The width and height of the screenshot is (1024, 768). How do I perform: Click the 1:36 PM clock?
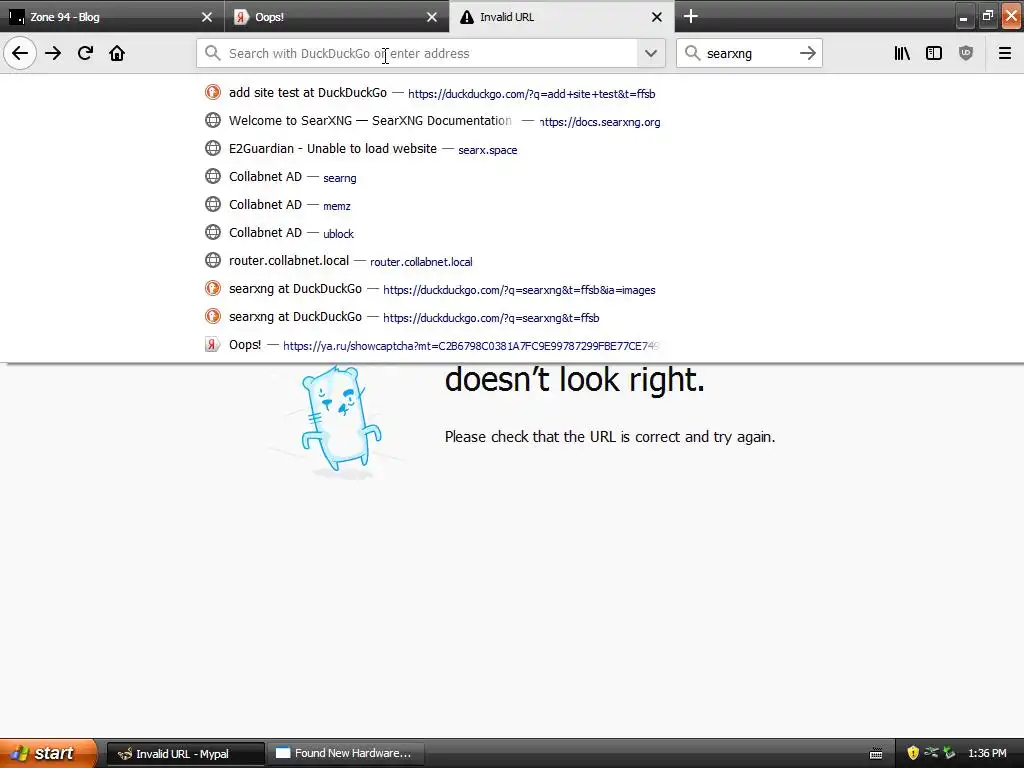987,753
